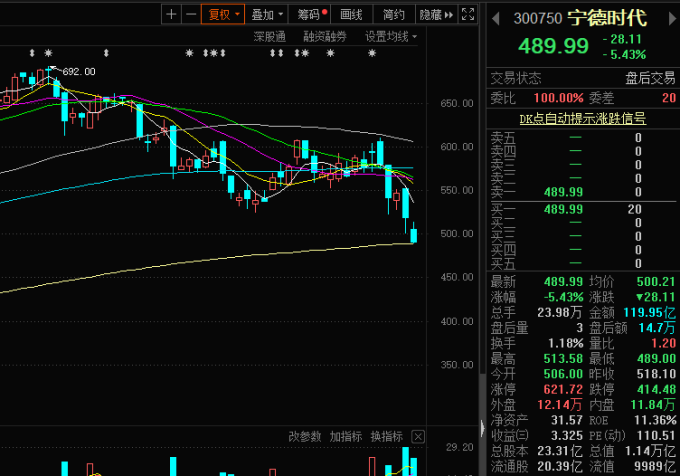Zoom in chart with plus button
Screen dimensions: 681x476
click(x=171, y=15)
